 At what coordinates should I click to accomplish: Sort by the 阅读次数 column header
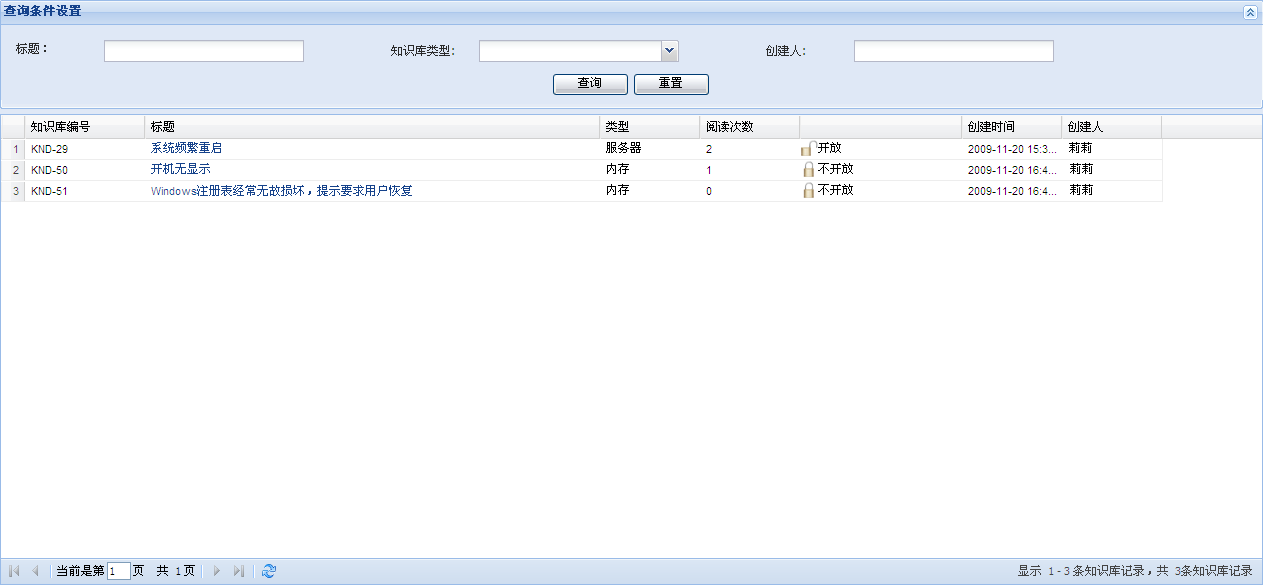pos(729,127)
